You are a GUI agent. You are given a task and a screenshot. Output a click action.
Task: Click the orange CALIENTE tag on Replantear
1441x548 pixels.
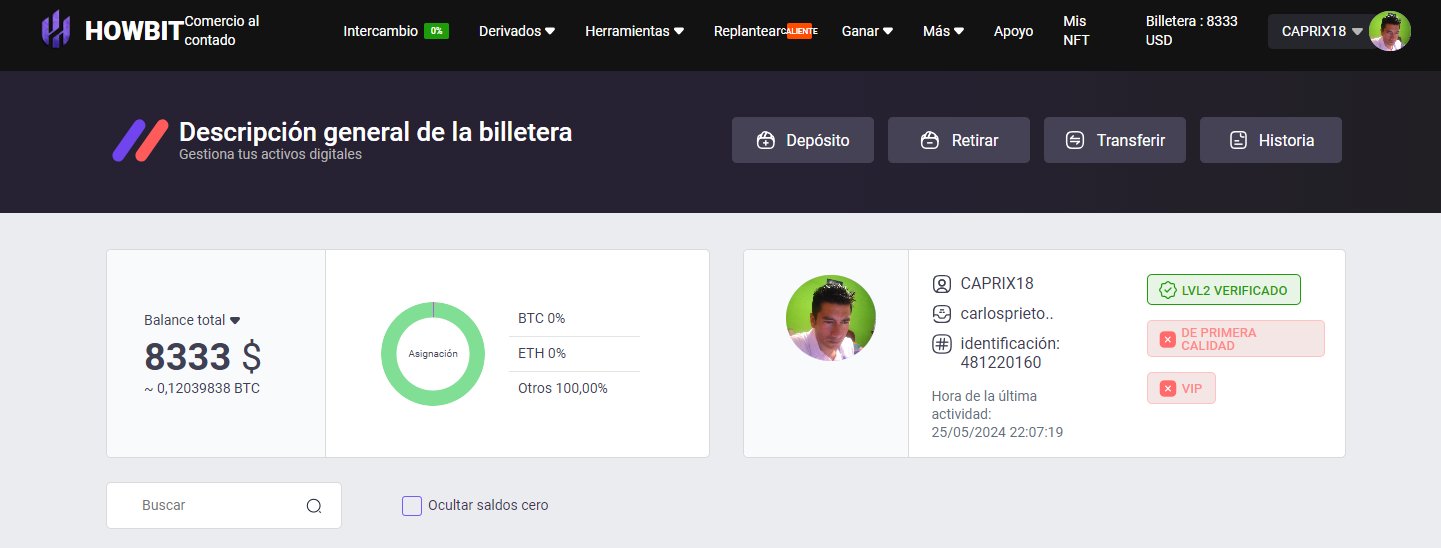pos(800,31)
